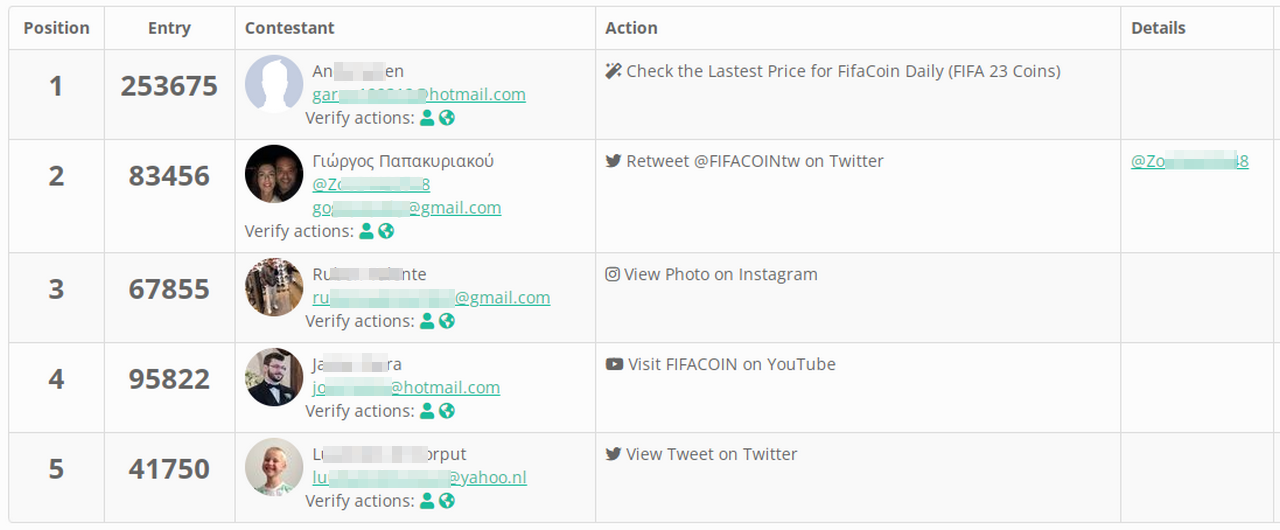1280x530 pixels.
Task: Open the gmail email link in position 3 row
Action: (x=431, y=298)
